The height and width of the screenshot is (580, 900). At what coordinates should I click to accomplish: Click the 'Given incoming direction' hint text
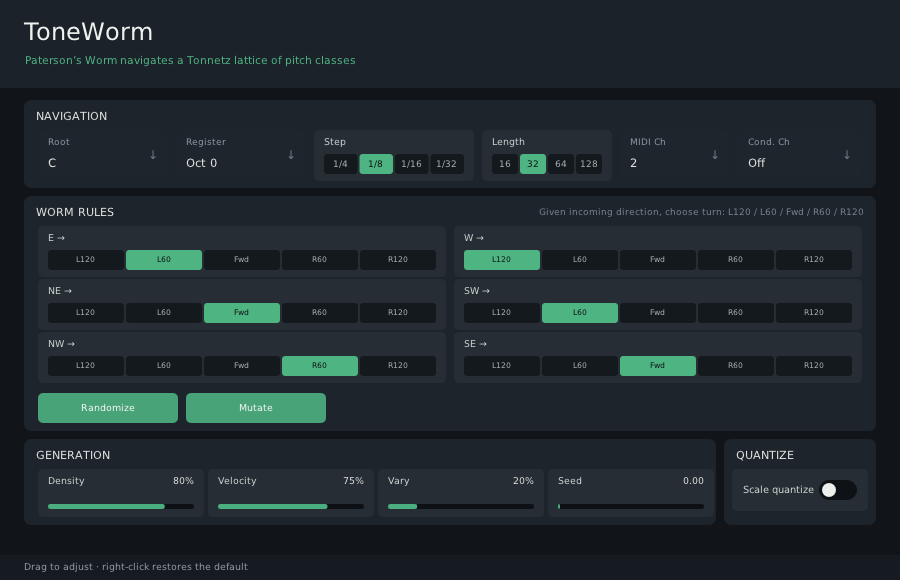tap(701, 212)
